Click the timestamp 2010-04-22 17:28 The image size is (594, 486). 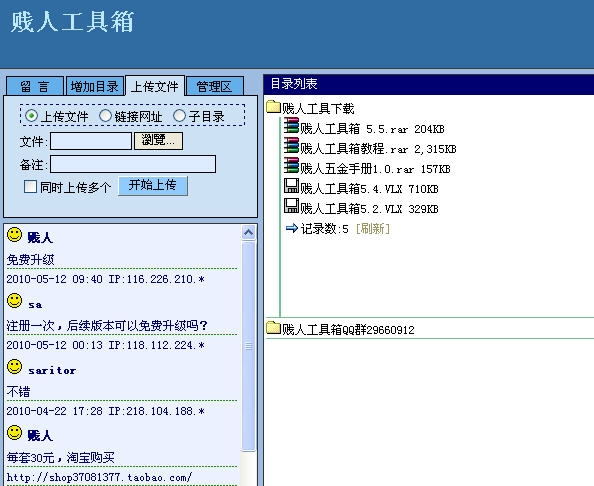55,411
